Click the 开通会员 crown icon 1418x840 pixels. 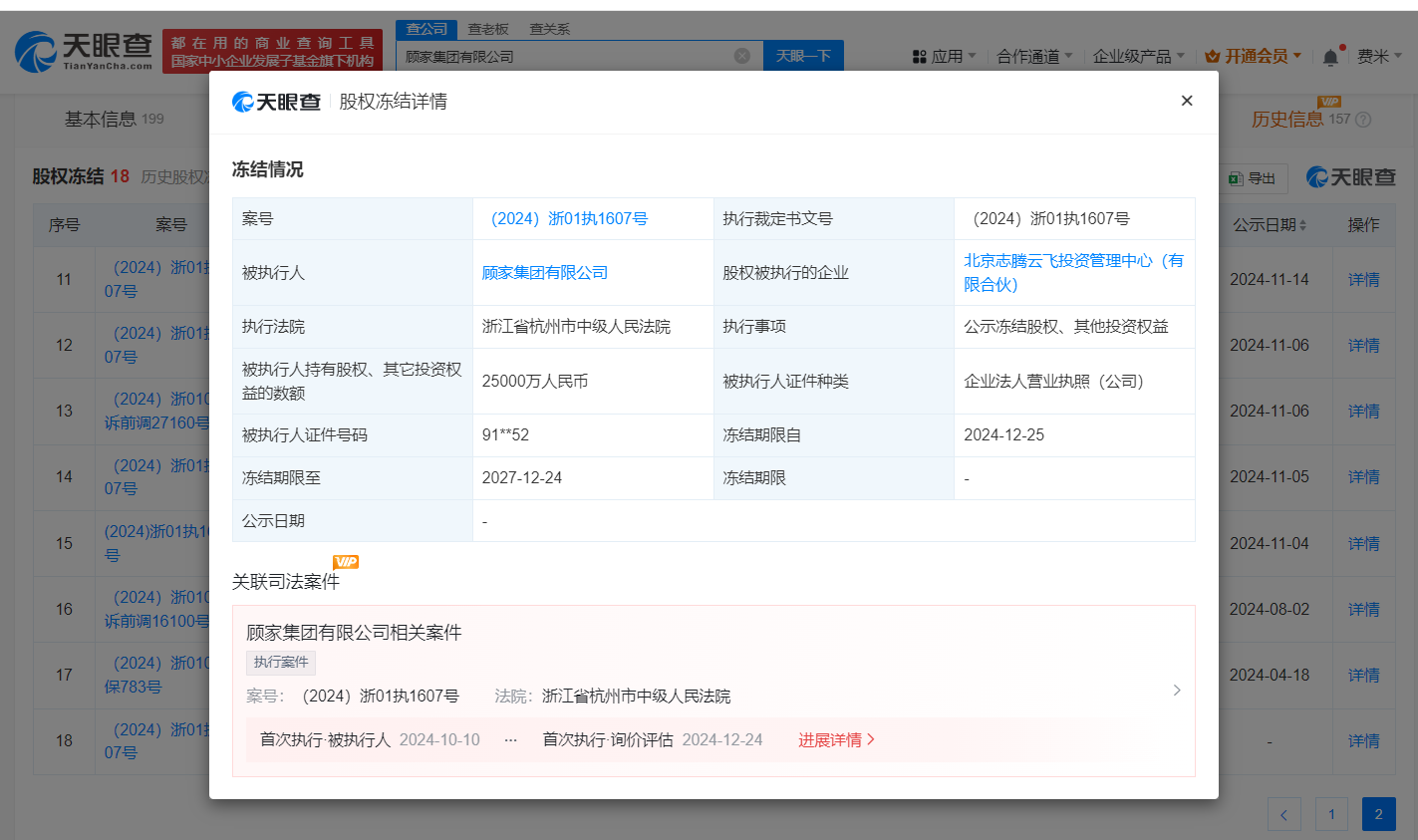pyautogui.click(x=1213, y=56)
